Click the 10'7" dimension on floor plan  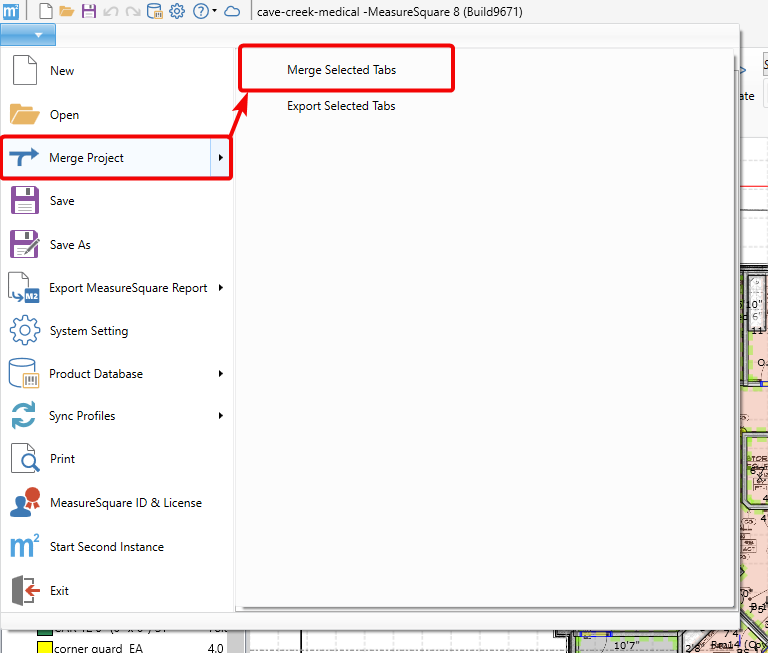point(626,646)
